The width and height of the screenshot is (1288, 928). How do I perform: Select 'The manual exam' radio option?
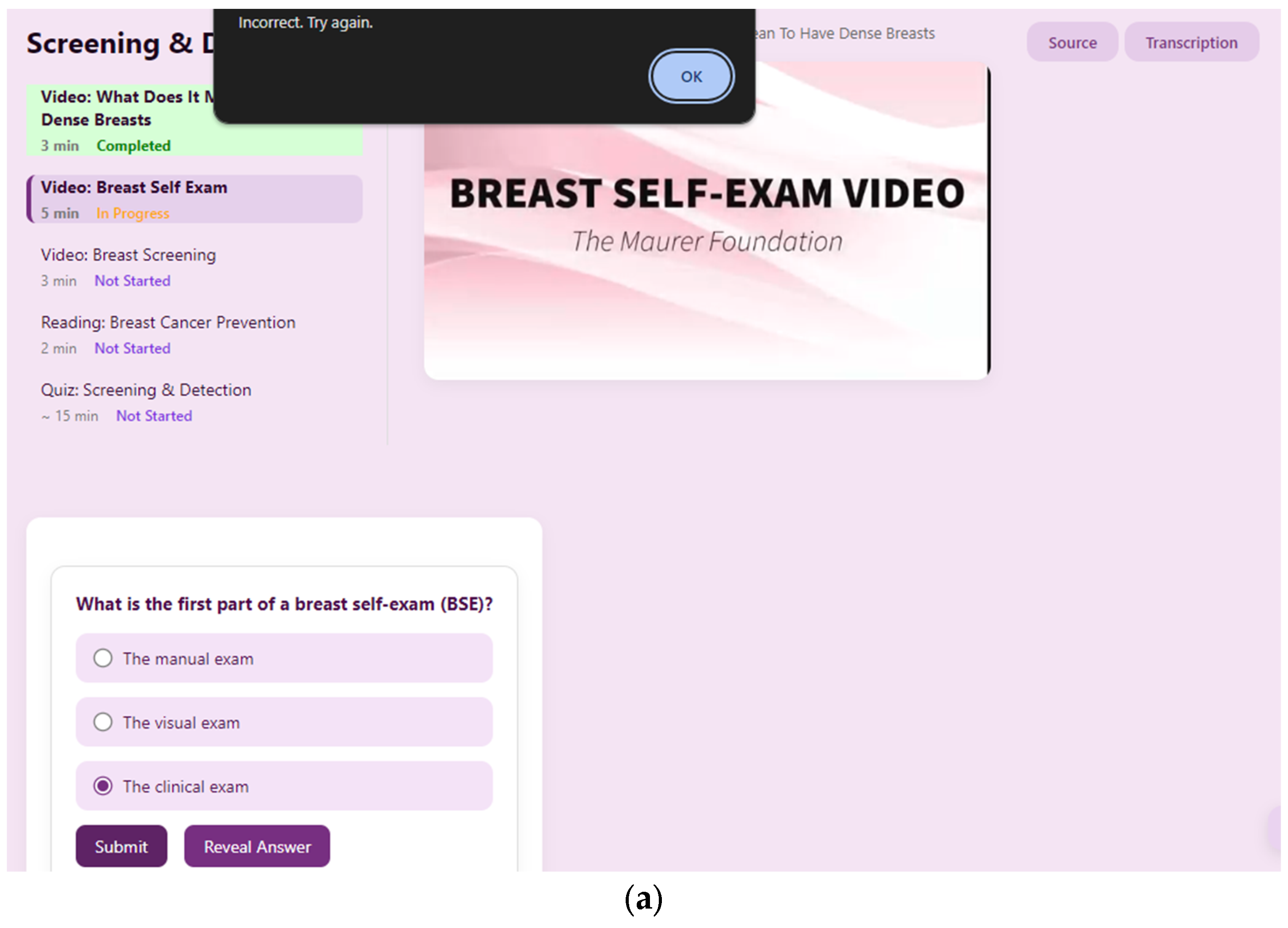pos(103,659)
